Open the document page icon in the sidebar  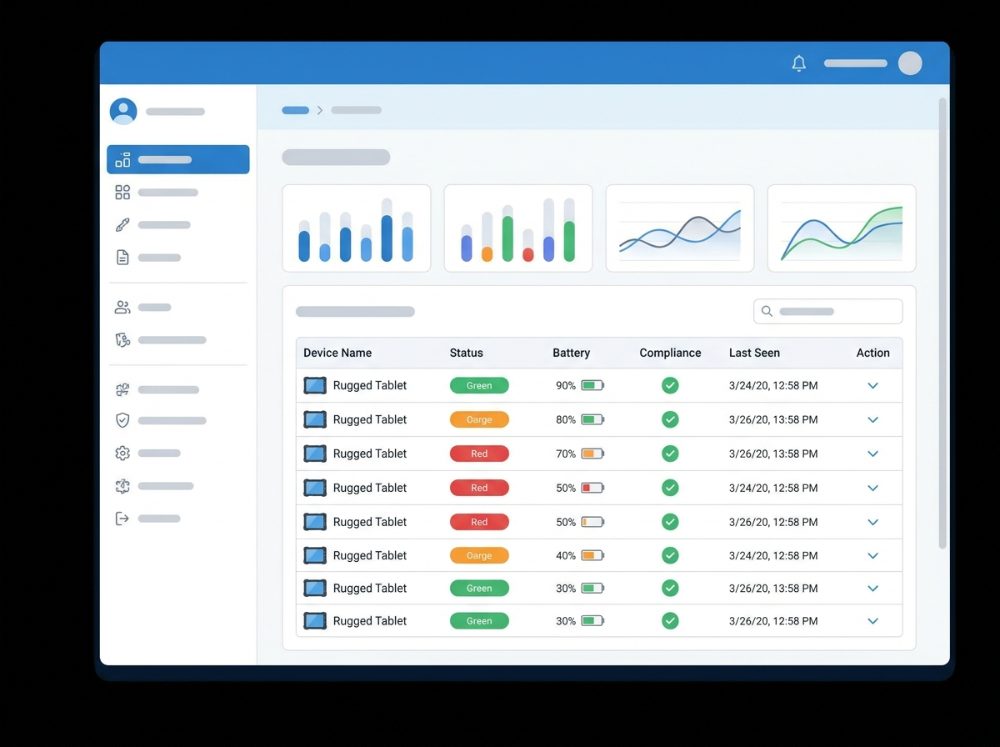[122, 257]
